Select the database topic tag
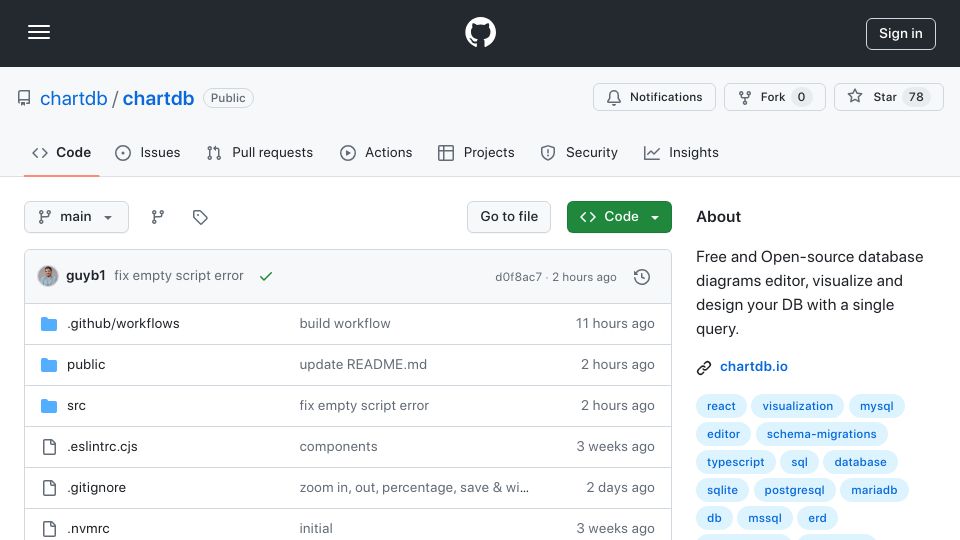Image resolution: width=960 pixels, height=540 pixels. coord(860,462)
